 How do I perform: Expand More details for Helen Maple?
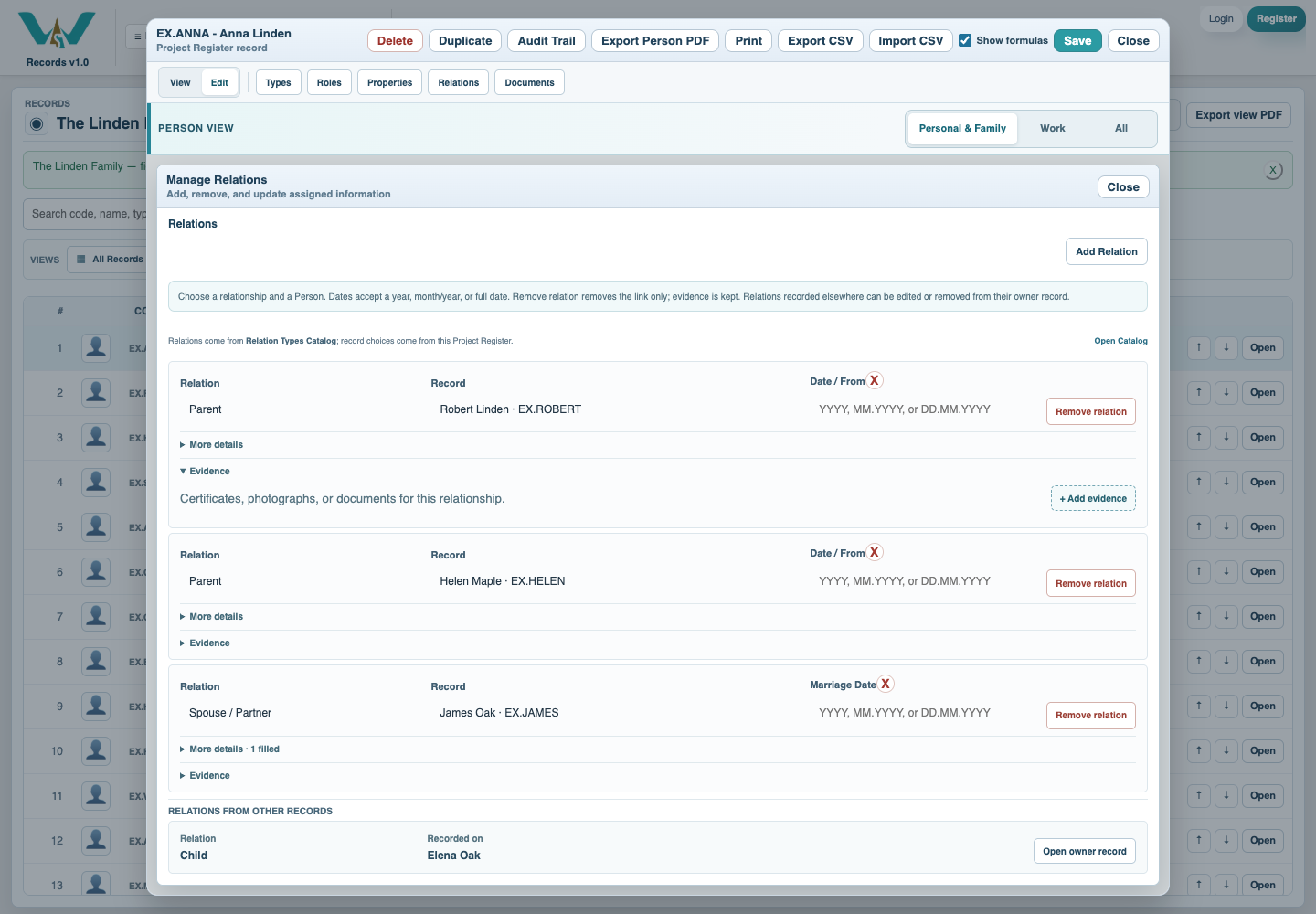pyautogui.click(x=212, y=617)
